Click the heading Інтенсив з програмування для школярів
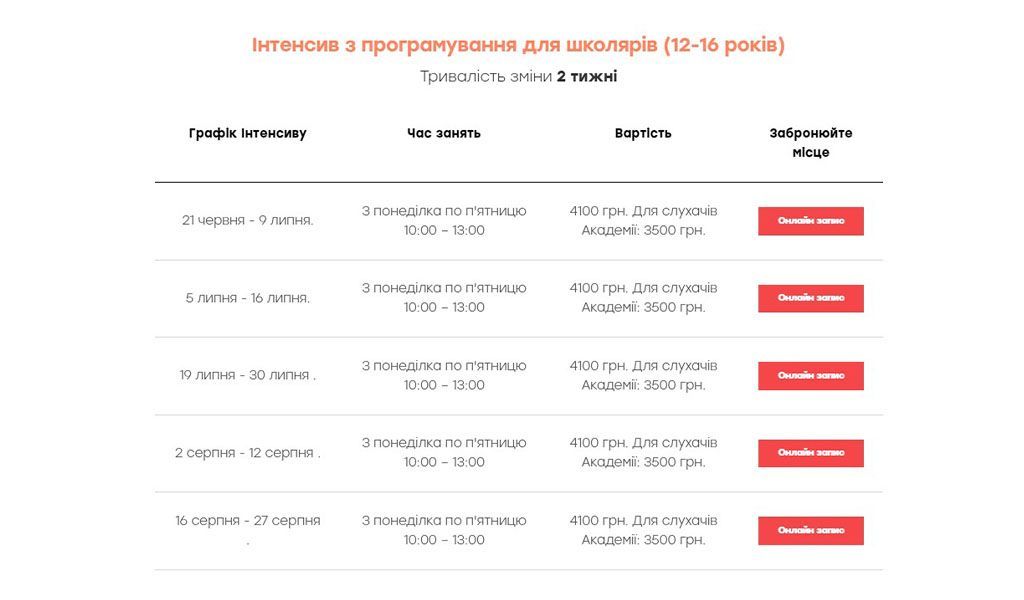 click(518, 43)
